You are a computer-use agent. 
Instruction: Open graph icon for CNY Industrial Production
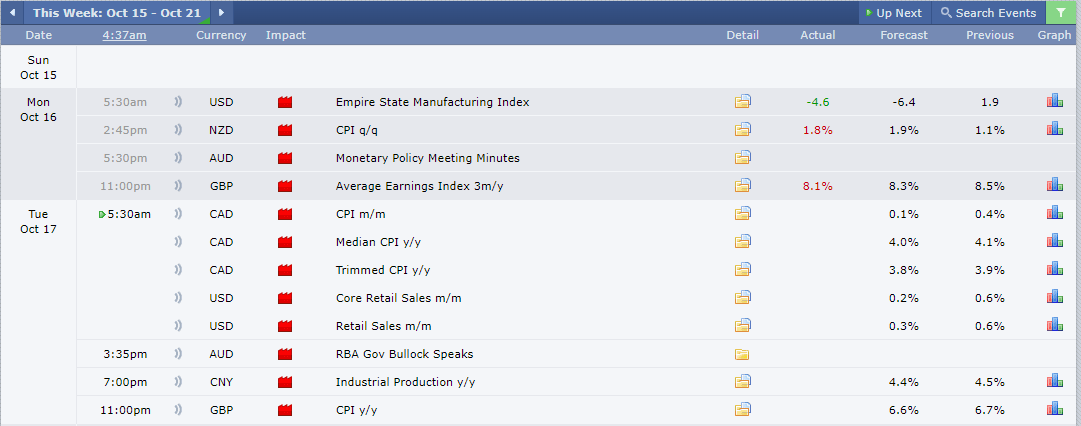tap(1054, 381)
